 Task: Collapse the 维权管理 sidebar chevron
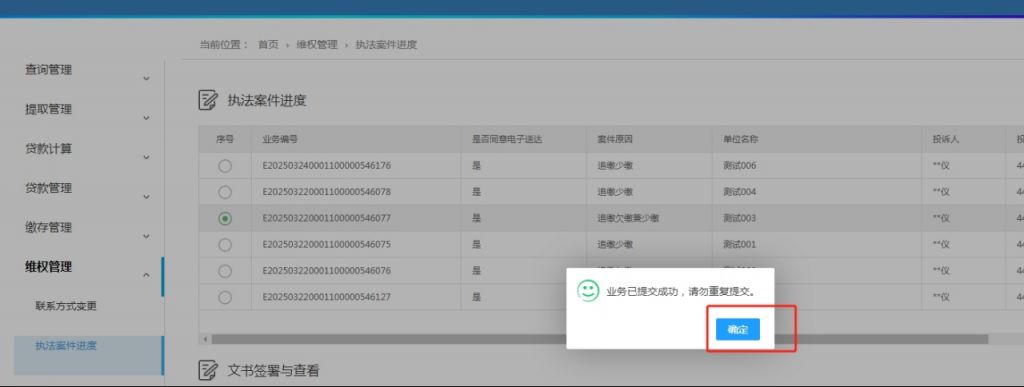(146, 275)
